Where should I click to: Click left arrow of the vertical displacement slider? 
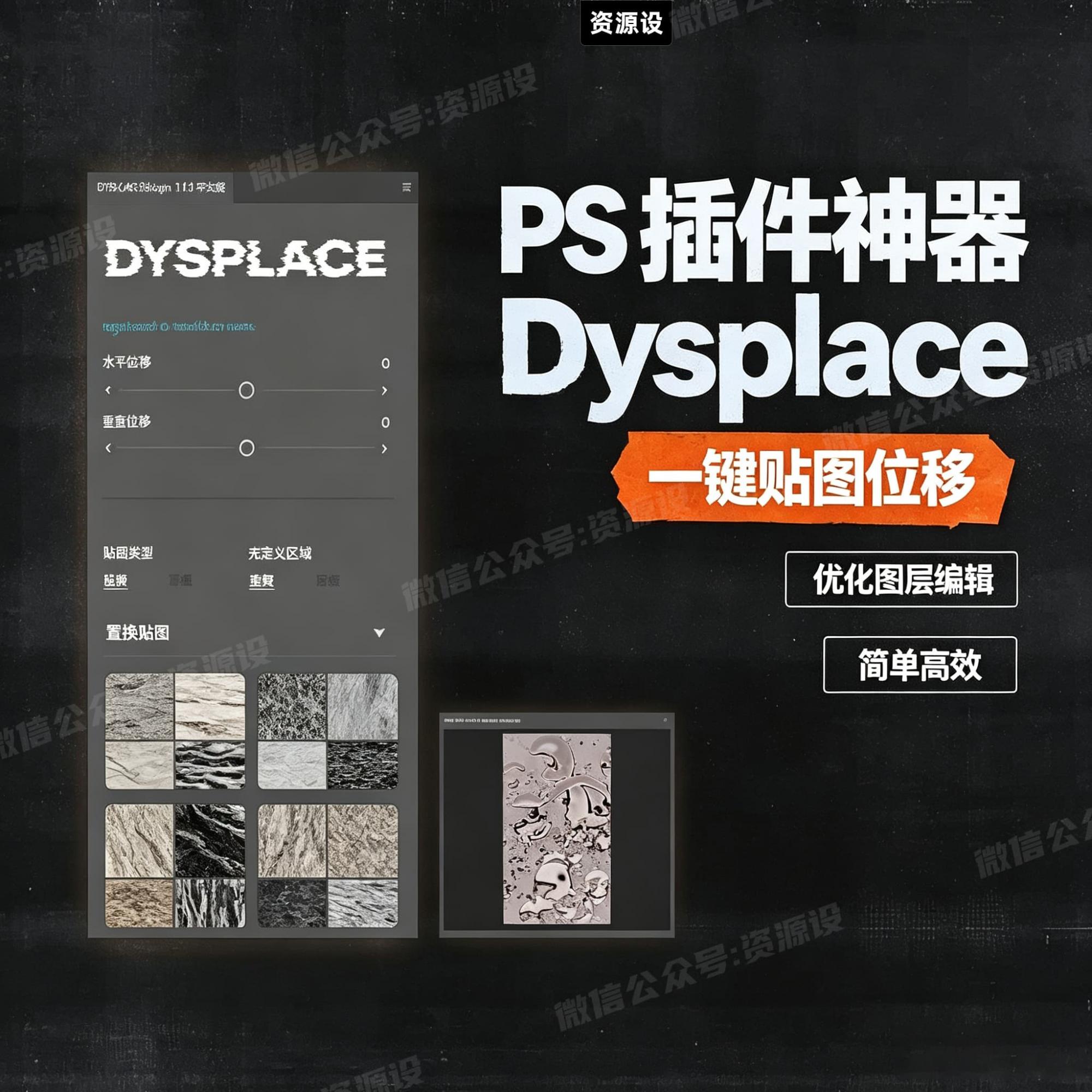109,448
